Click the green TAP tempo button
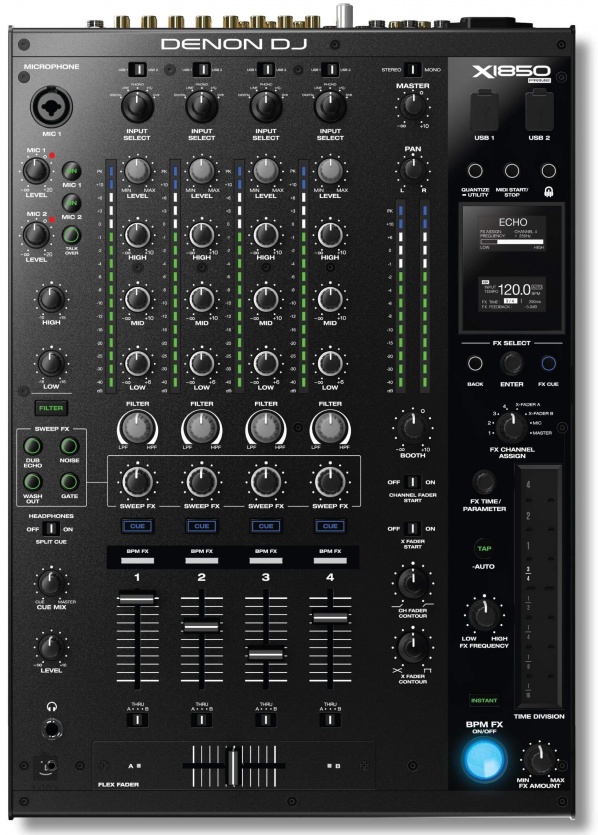Screen dimensions: 598x835 tap(484, 549)
